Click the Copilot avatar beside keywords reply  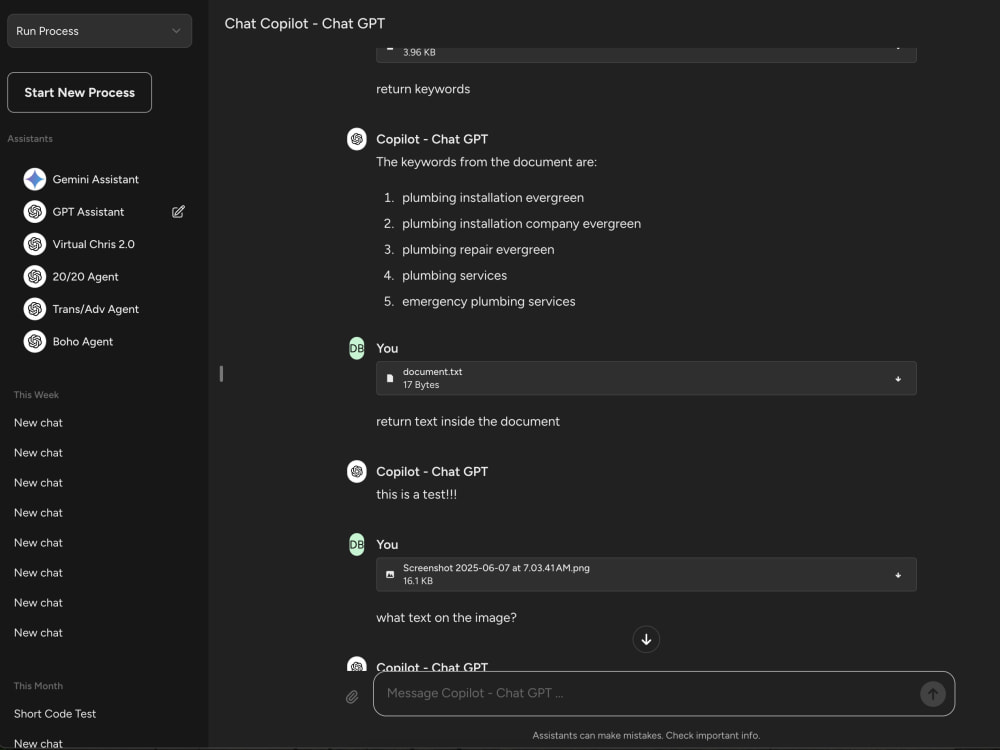click(x=357, y=139)
